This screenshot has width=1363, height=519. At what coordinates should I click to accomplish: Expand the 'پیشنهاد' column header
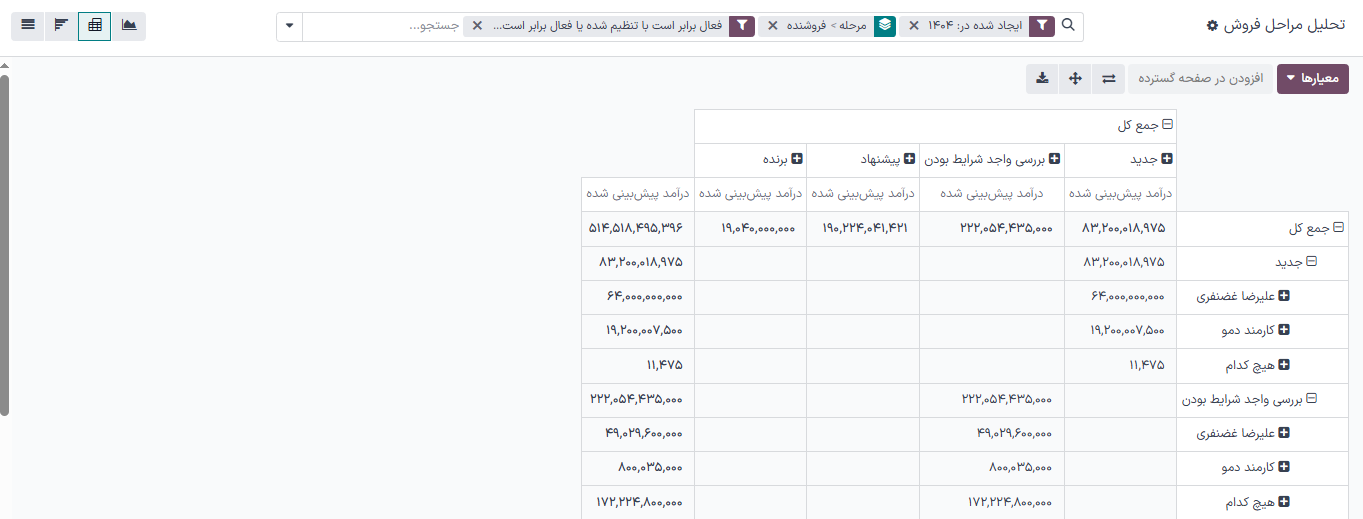click(909, 159)
